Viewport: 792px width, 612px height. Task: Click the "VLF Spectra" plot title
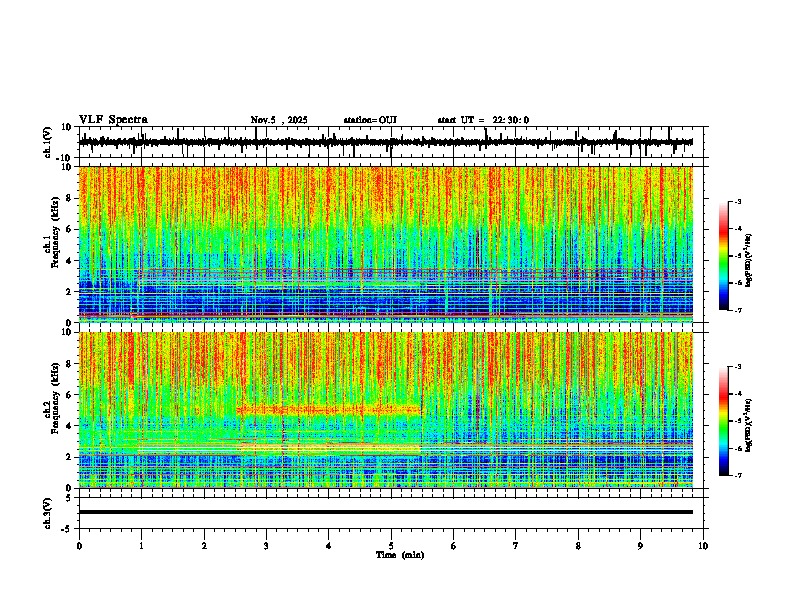click(x=113, y=120)
